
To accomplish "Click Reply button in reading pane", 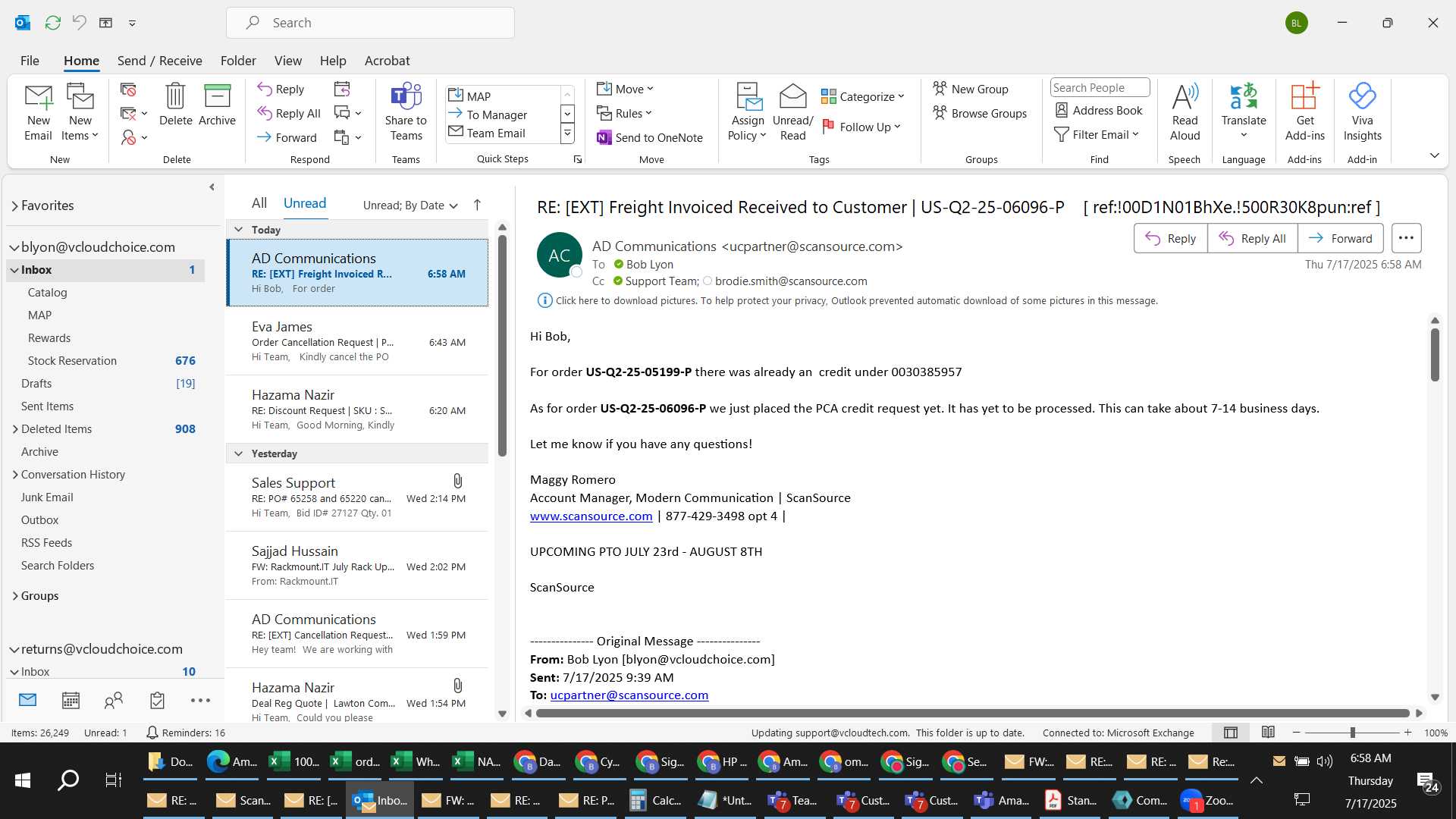I will (x=1171, y=238).
